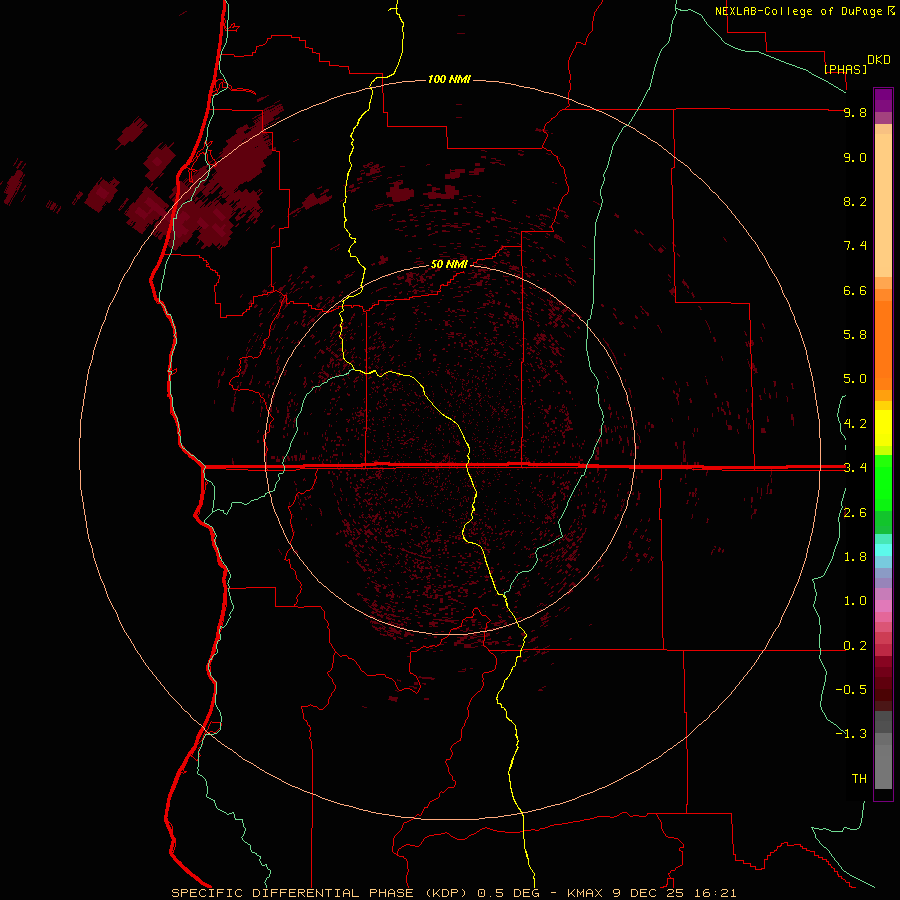Image resolution: width=900 pixels, height=900 pixels.
Task: Click the 1.0 scale value
Action: click(855, 601)
